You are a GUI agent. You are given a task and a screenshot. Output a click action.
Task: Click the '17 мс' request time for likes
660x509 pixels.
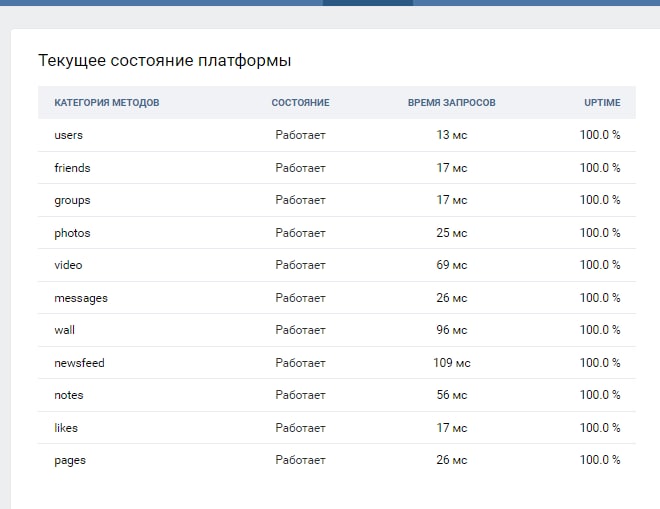[452, 428]
